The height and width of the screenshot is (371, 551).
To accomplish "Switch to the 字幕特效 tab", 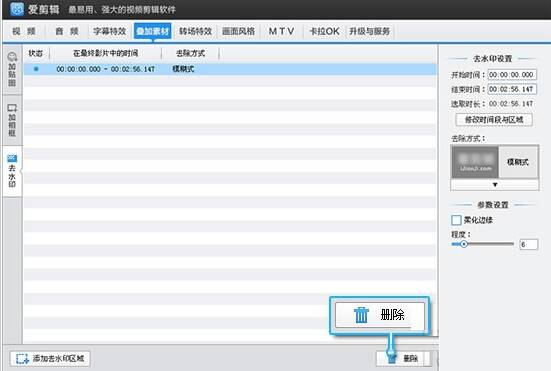I will [109, 31].
